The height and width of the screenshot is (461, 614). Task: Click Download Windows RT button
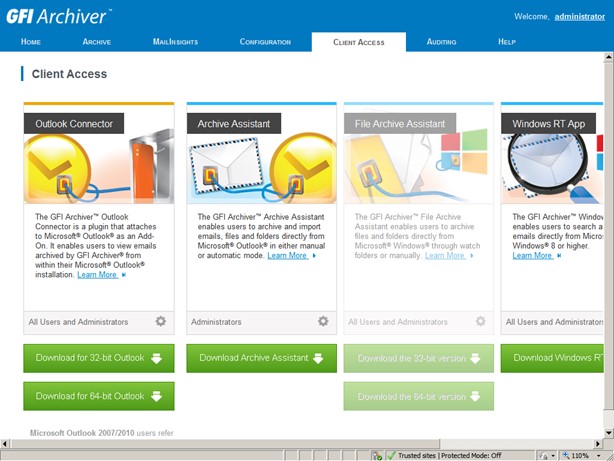(x=552, y=358)
